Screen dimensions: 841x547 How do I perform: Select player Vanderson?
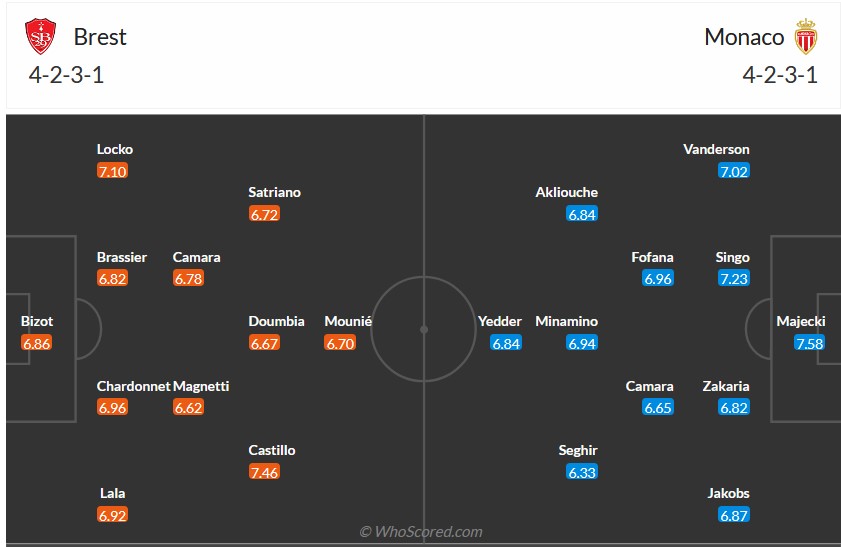(x=716, y=149)
